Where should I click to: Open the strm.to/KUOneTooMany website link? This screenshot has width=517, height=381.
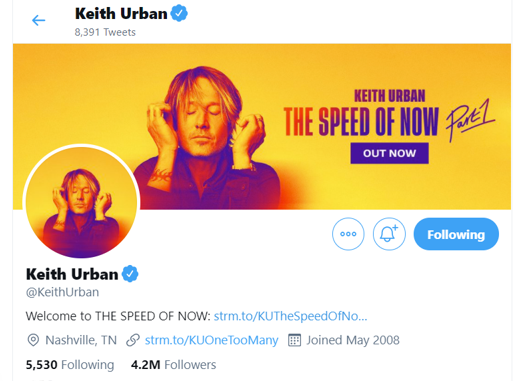pyautogui.click(x=211, y=340)
